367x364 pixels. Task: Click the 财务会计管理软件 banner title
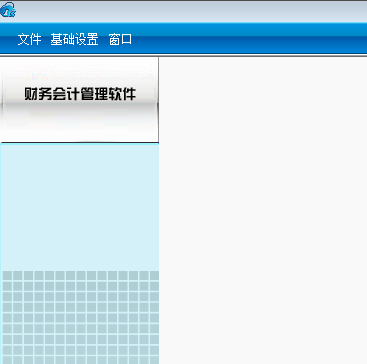pos(80,94)
